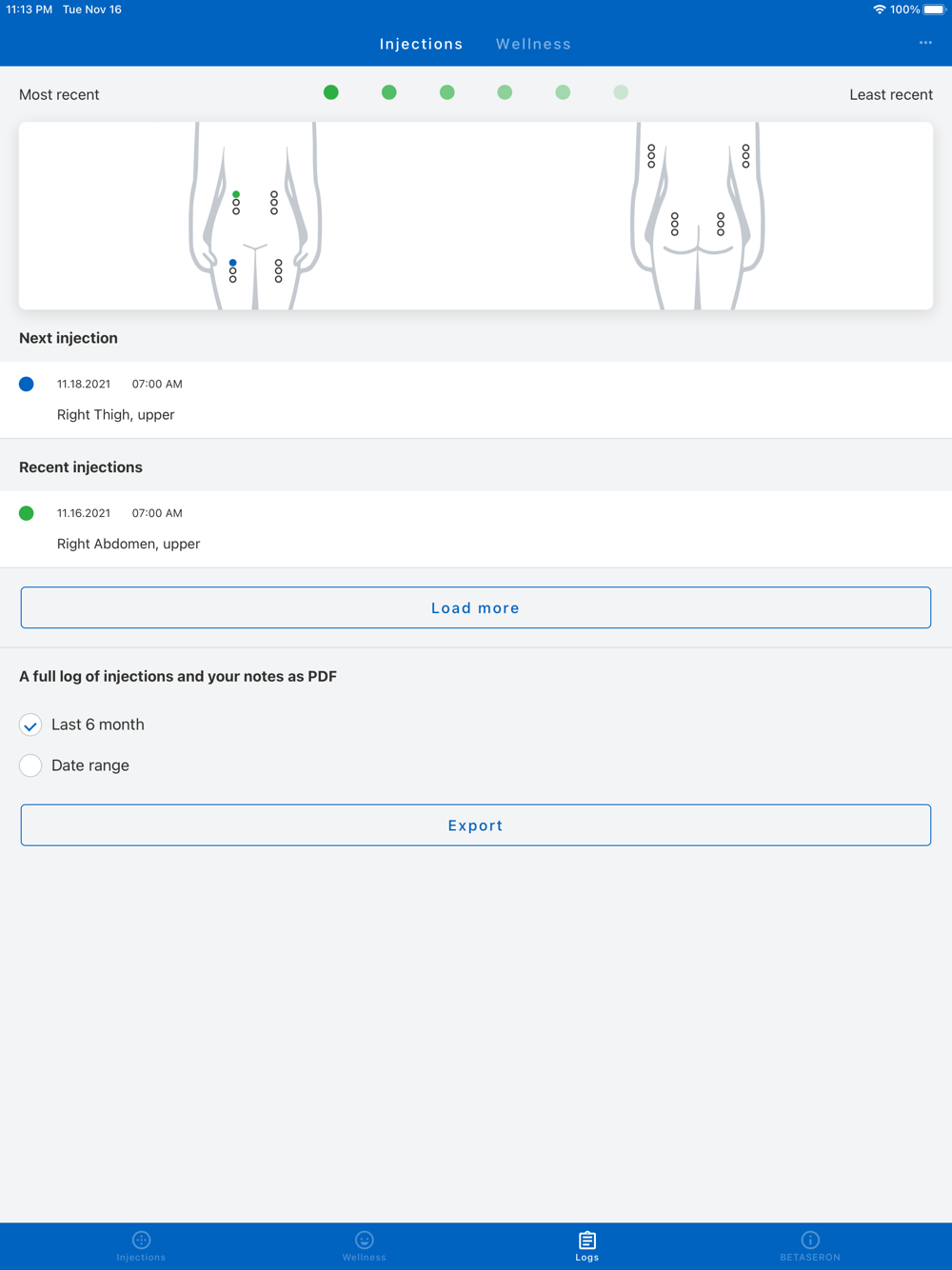Viewport: 952px width, 1270px height.
Task: Click the lightest green least-recent legend dot
Action: coord(621,92)
